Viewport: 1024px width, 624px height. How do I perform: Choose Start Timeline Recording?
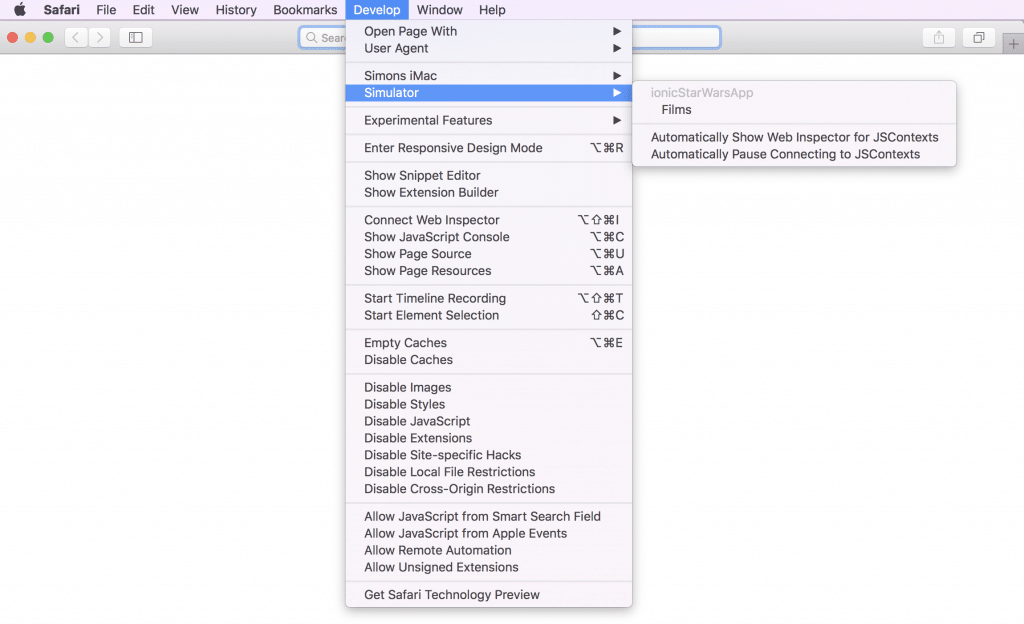(488, 298)
